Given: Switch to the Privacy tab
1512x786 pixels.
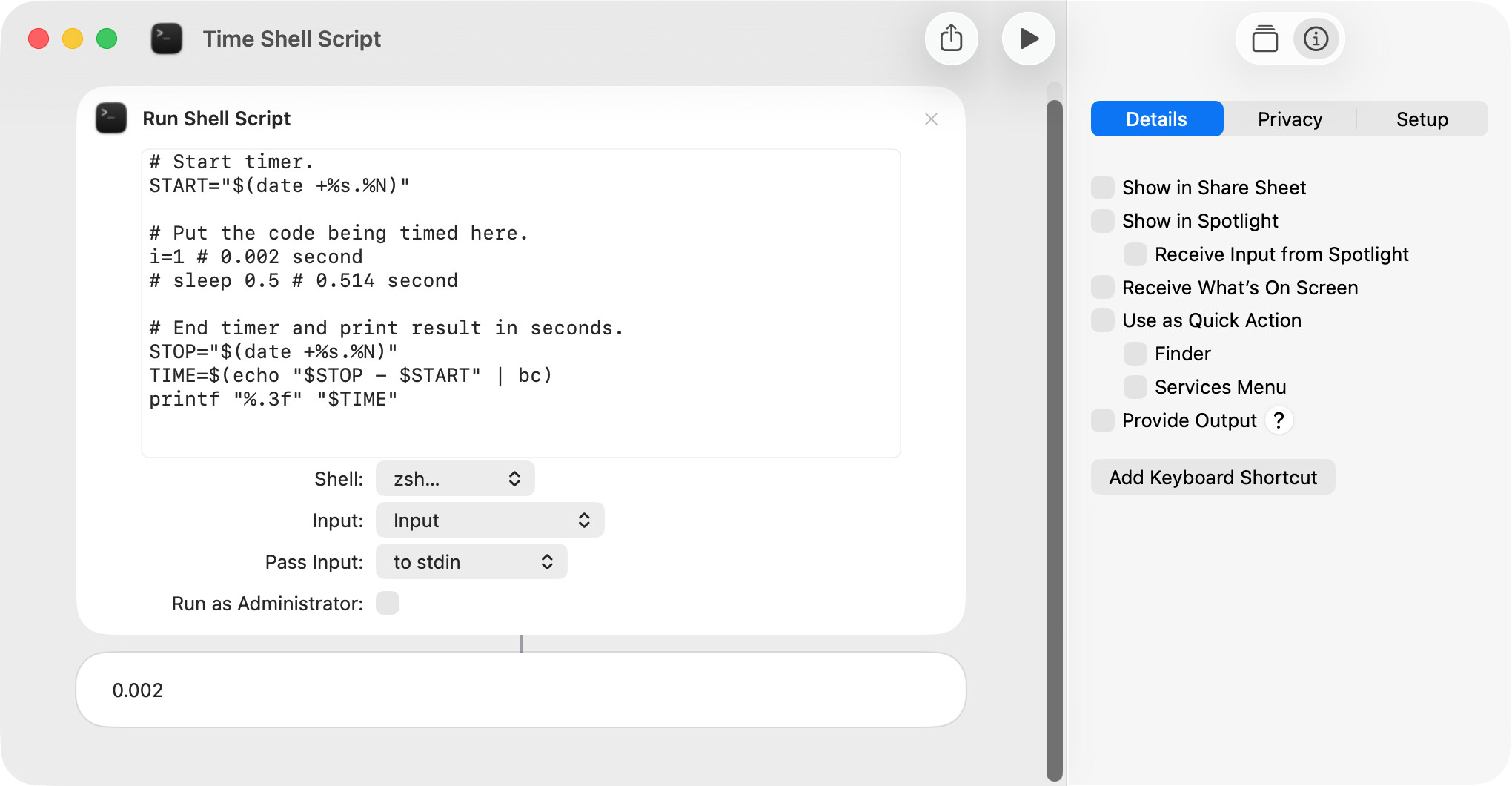Looking at the screenshot, I should (1289, 119).
